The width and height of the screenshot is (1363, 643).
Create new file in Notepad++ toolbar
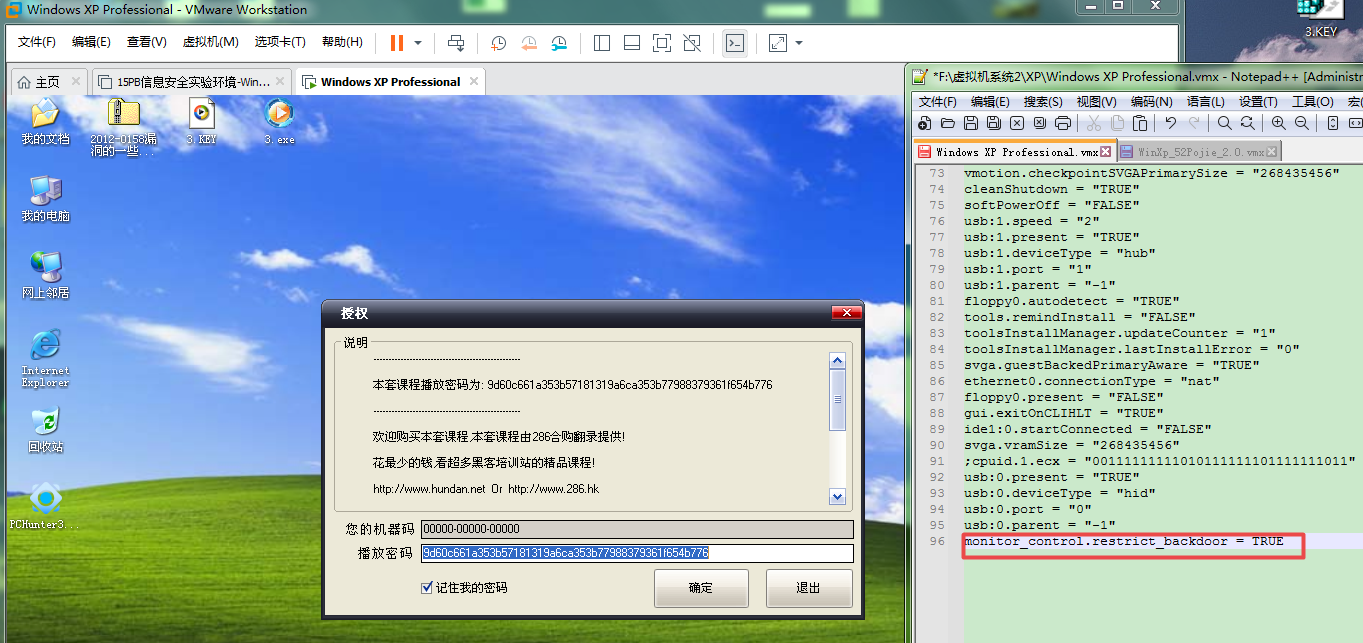click(924, 123)
